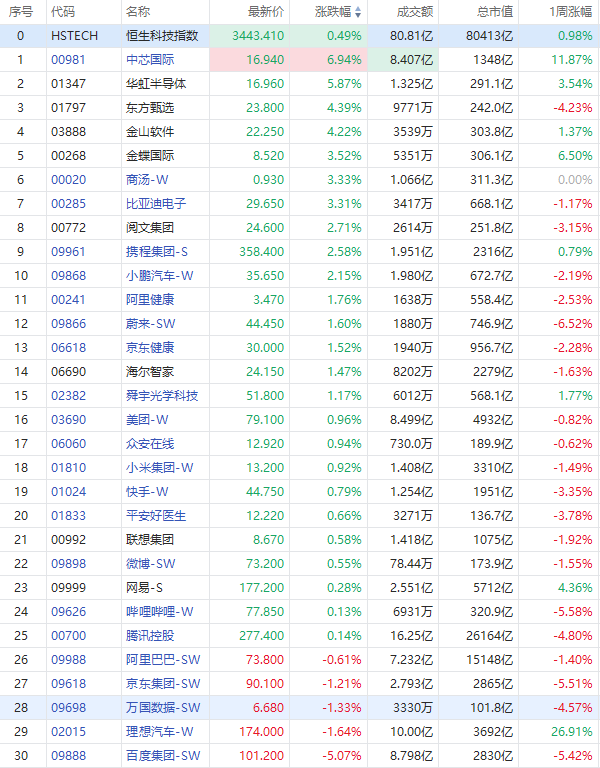Viewport: 600px width, 768px height.
Task: Open 阿里健康 stock link
Action: click(150, 300)
